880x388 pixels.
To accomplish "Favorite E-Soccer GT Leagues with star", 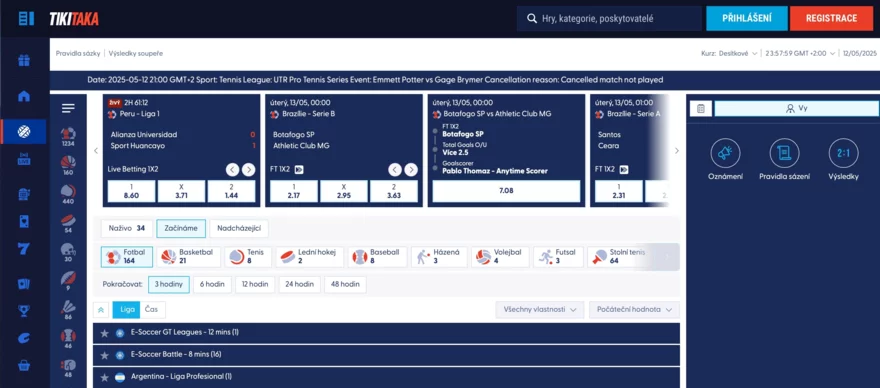I will click(104, 333).
